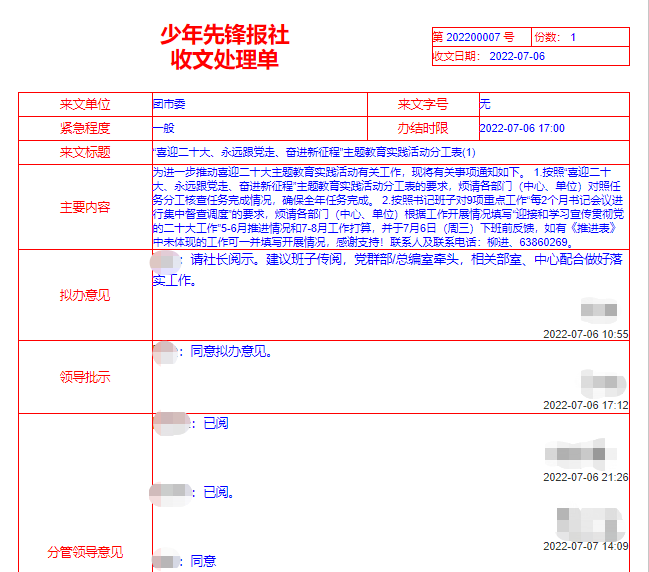This screenshot has height=572, width=649.
Task: Select the 团市委 sender value
Action: [x=169, y=104]
